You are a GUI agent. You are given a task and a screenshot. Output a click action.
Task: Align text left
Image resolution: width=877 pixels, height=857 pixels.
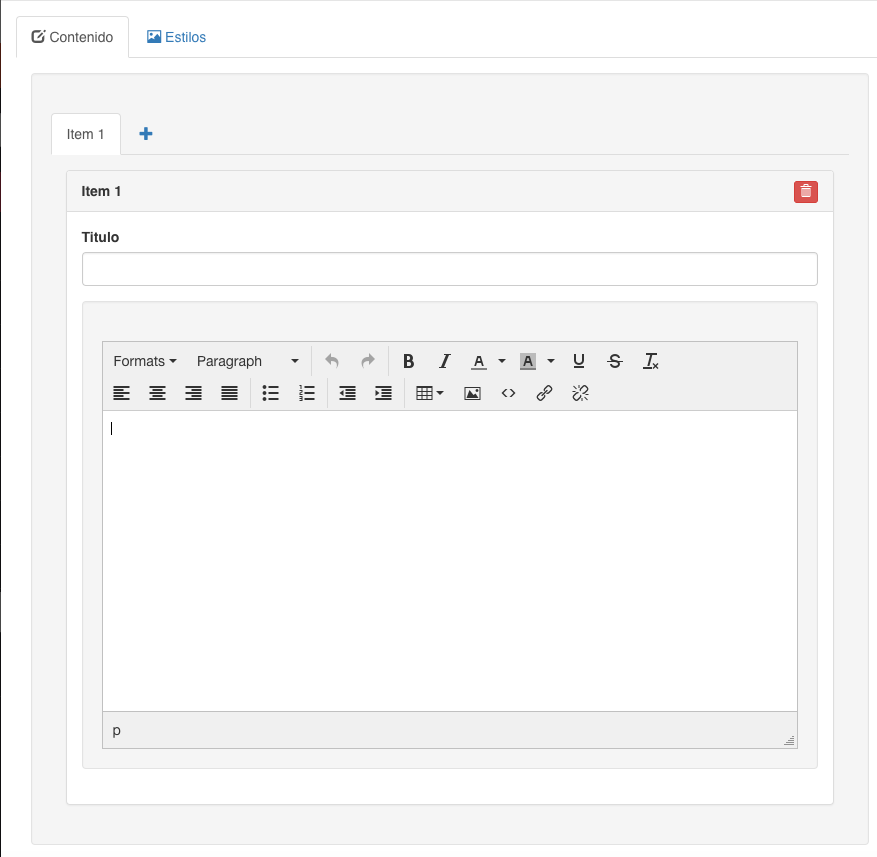click(x=121, y=393)
